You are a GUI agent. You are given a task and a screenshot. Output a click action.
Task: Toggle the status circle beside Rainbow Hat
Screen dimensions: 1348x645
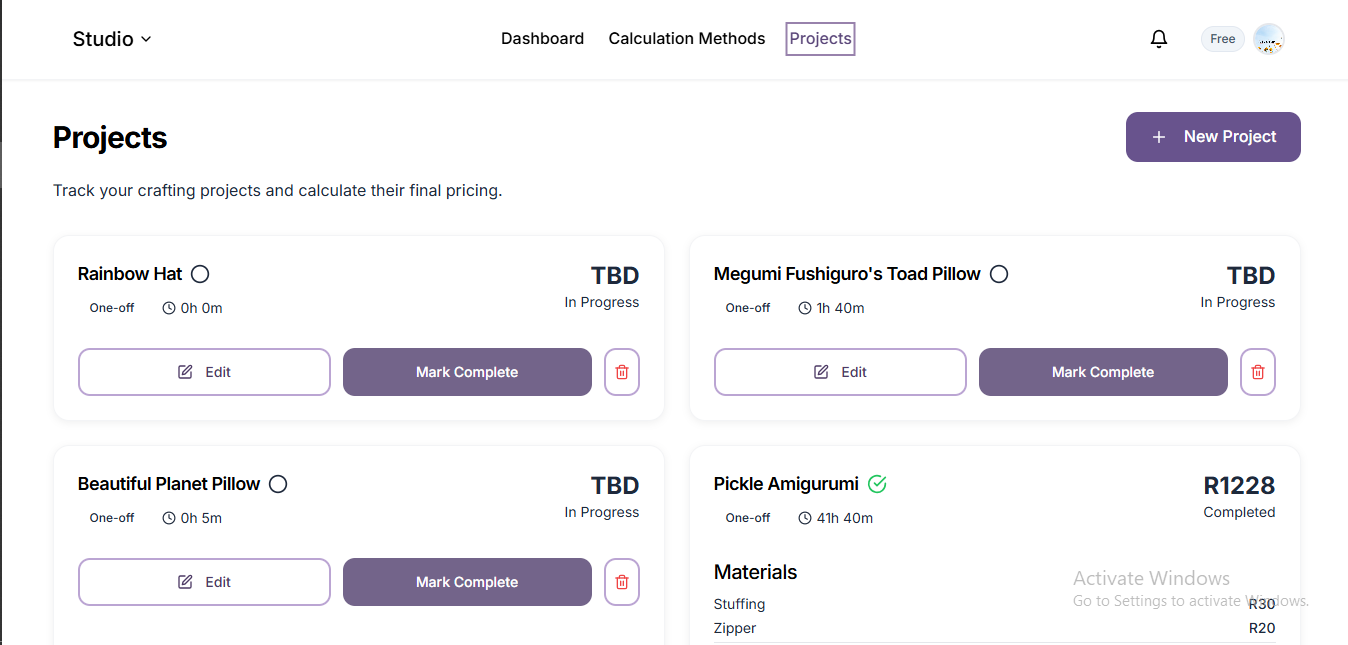click(200, 274)
